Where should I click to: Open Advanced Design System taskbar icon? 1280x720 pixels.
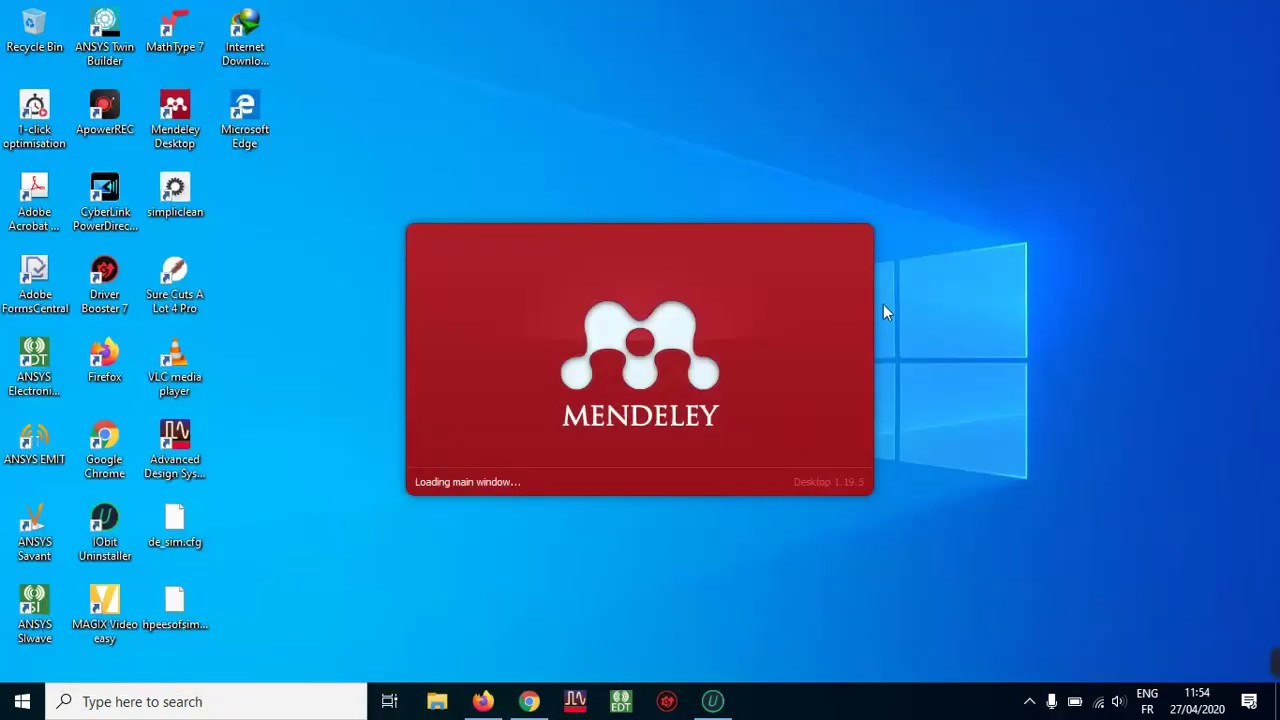point(575,701)
